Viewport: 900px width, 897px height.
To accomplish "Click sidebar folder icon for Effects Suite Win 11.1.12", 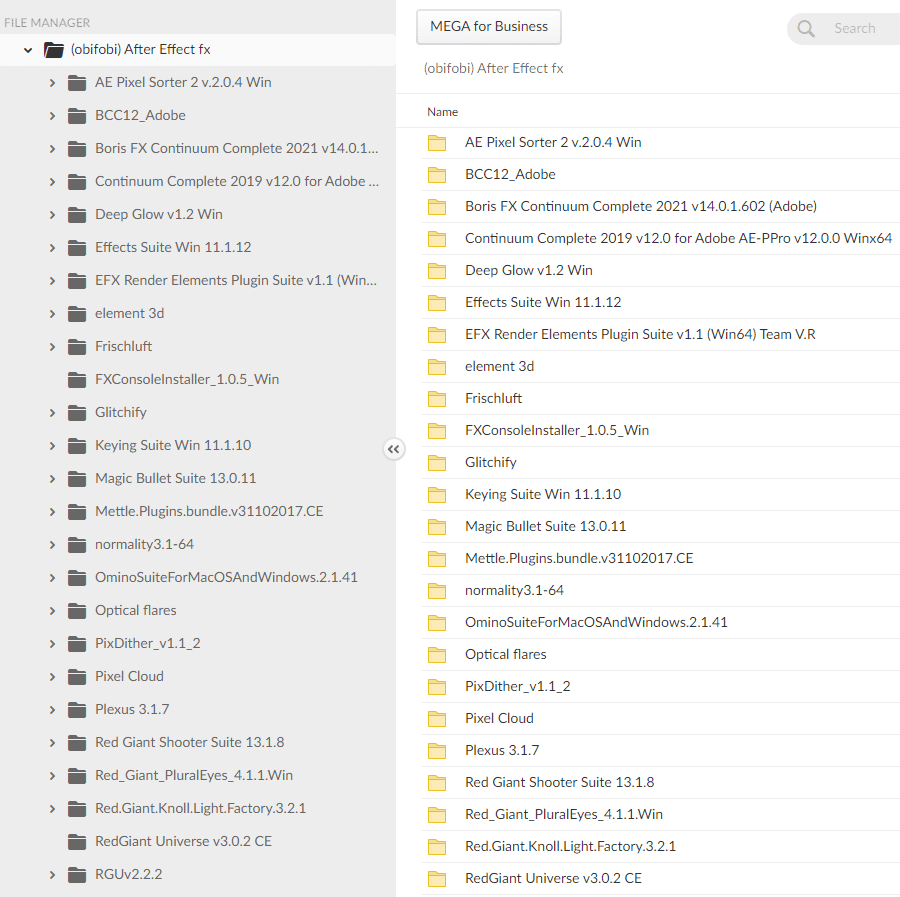I will tap(77, 248).
